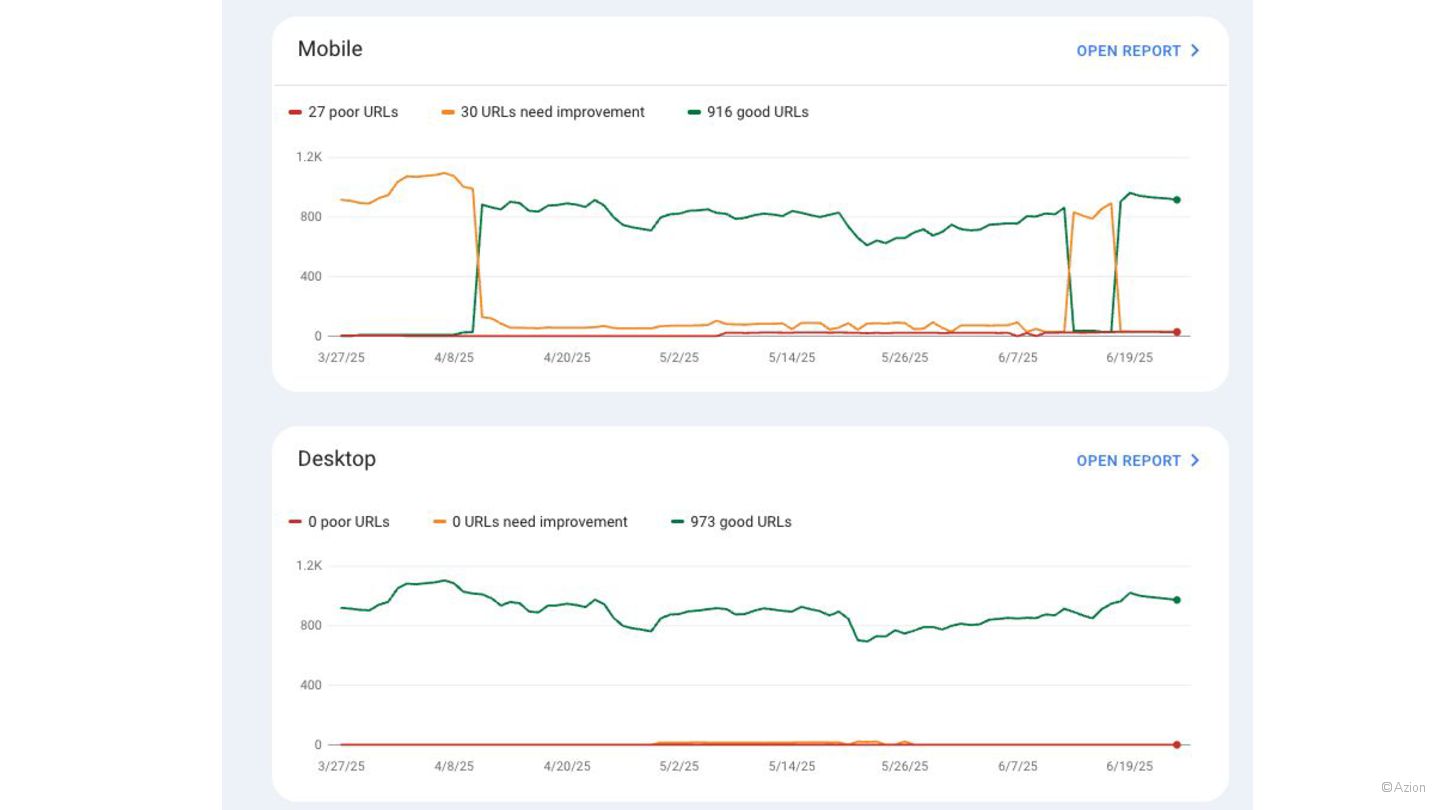The image size is (1440, 810).
Task: Click the red swatch for 27 poor URLs
Action: click(x=295, y=112)
